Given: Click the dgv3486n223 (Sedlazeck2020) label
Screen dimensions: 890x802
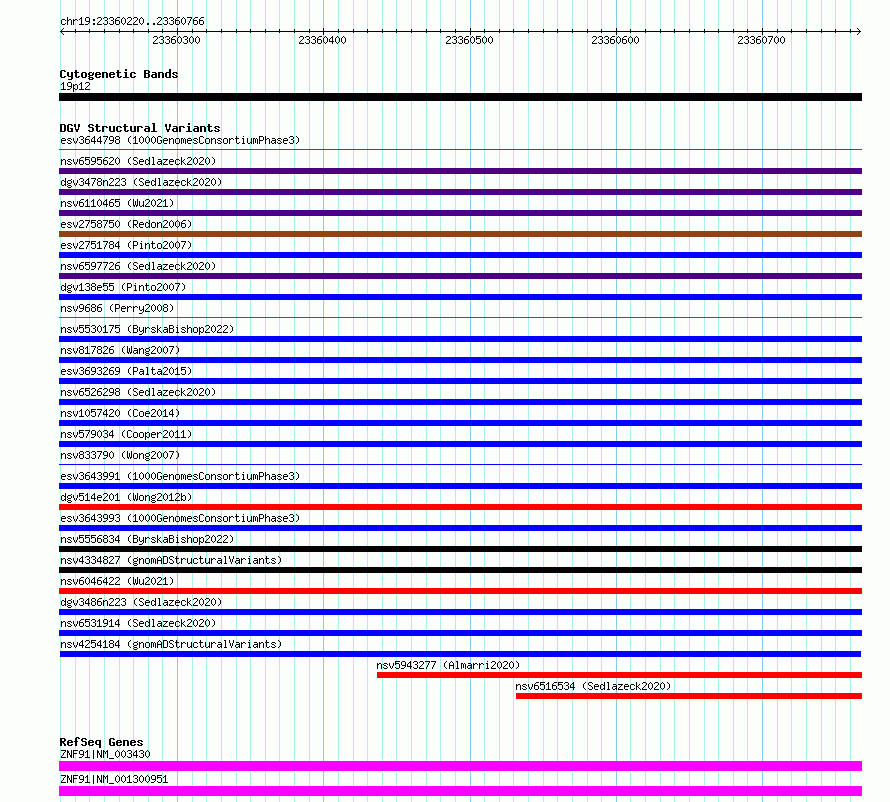Looking at the screenshot, I should tap(141, 602).
